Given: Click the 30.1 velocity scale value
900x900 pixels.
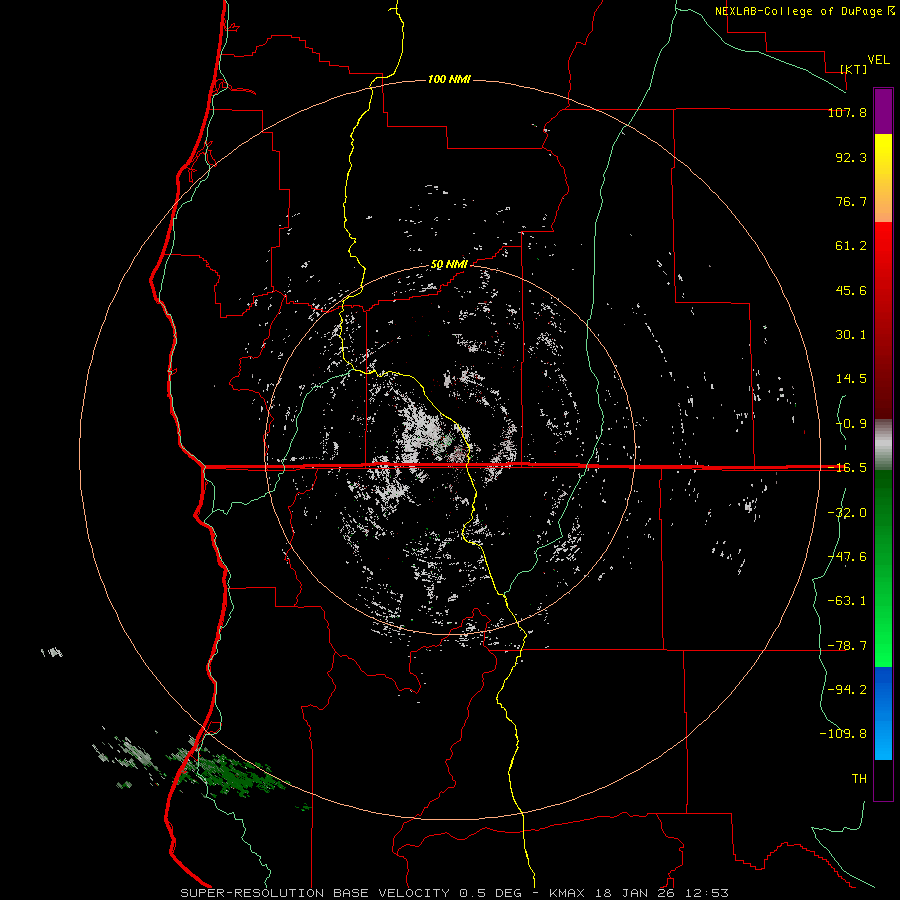Looking at the screenshot, I should click(x=851, y=335).
